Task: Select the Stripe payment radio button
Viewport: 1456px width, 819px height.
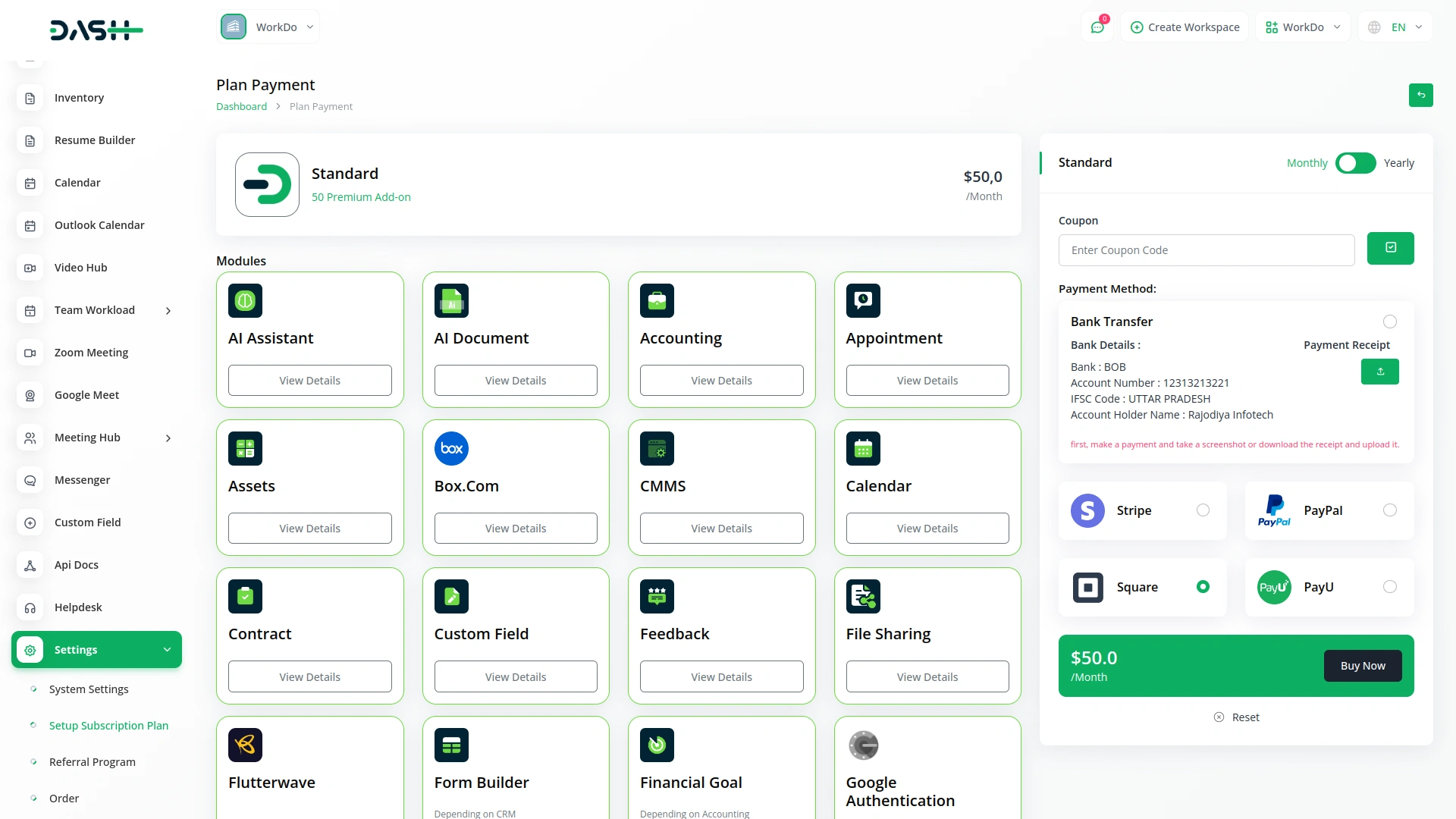Action: (1203, 510)
